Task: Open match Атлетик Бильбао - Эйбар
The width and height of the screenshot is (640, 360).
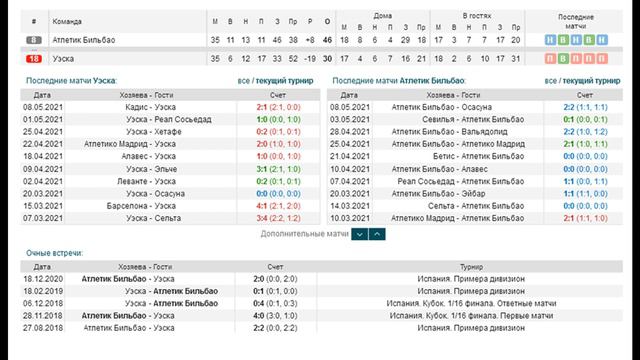Action: [438, 193]
